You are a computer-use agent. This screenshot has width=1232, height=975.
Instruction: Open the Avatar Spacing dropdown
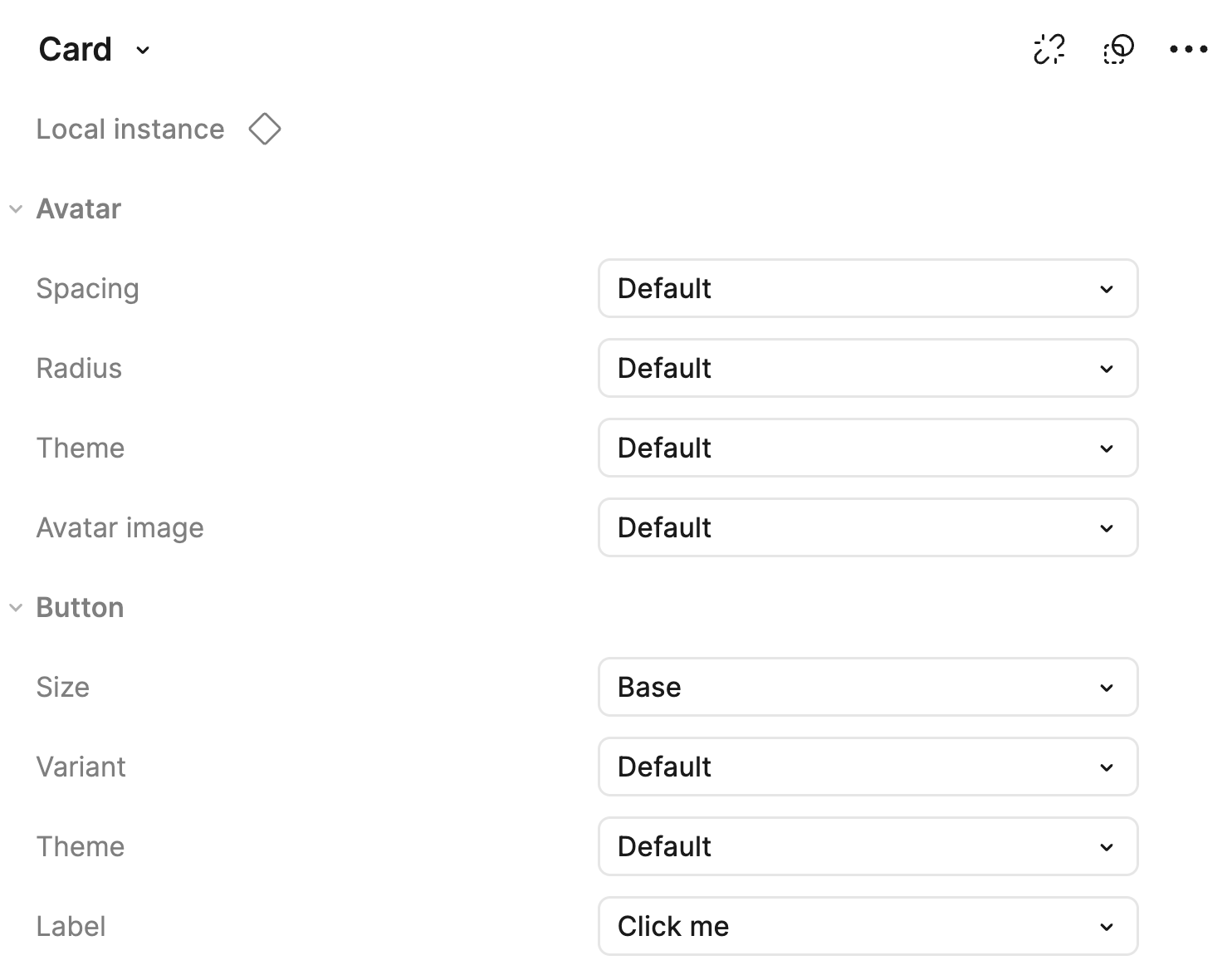pos(868,288)
